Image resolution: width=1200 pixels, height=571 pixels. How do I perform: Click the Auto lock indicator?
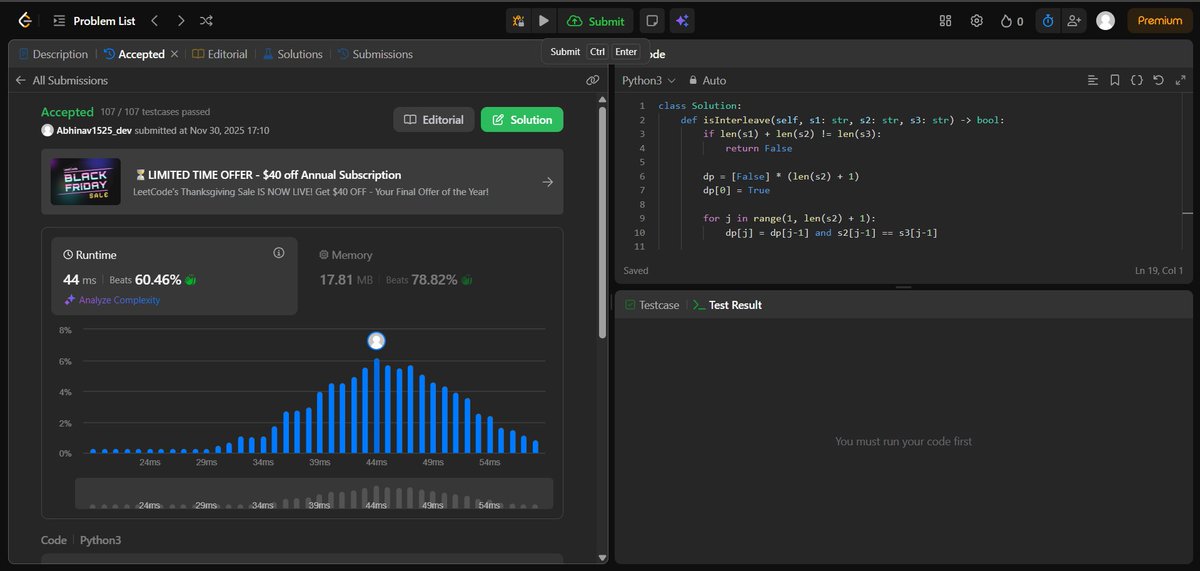click(x=707, y=80)
